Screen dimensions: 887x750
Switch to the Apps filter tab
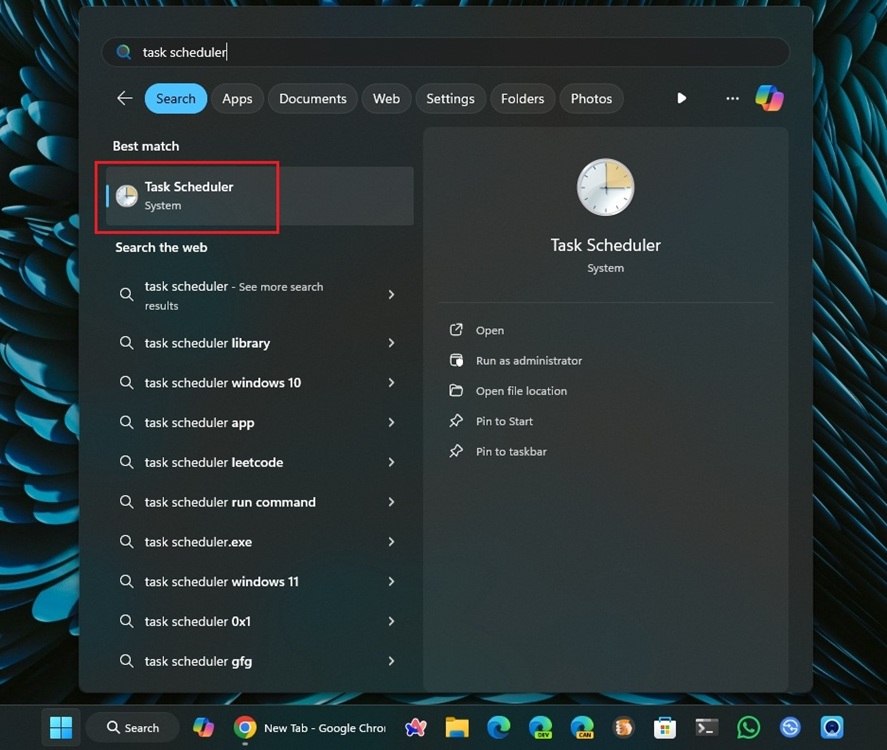point(237,98)
